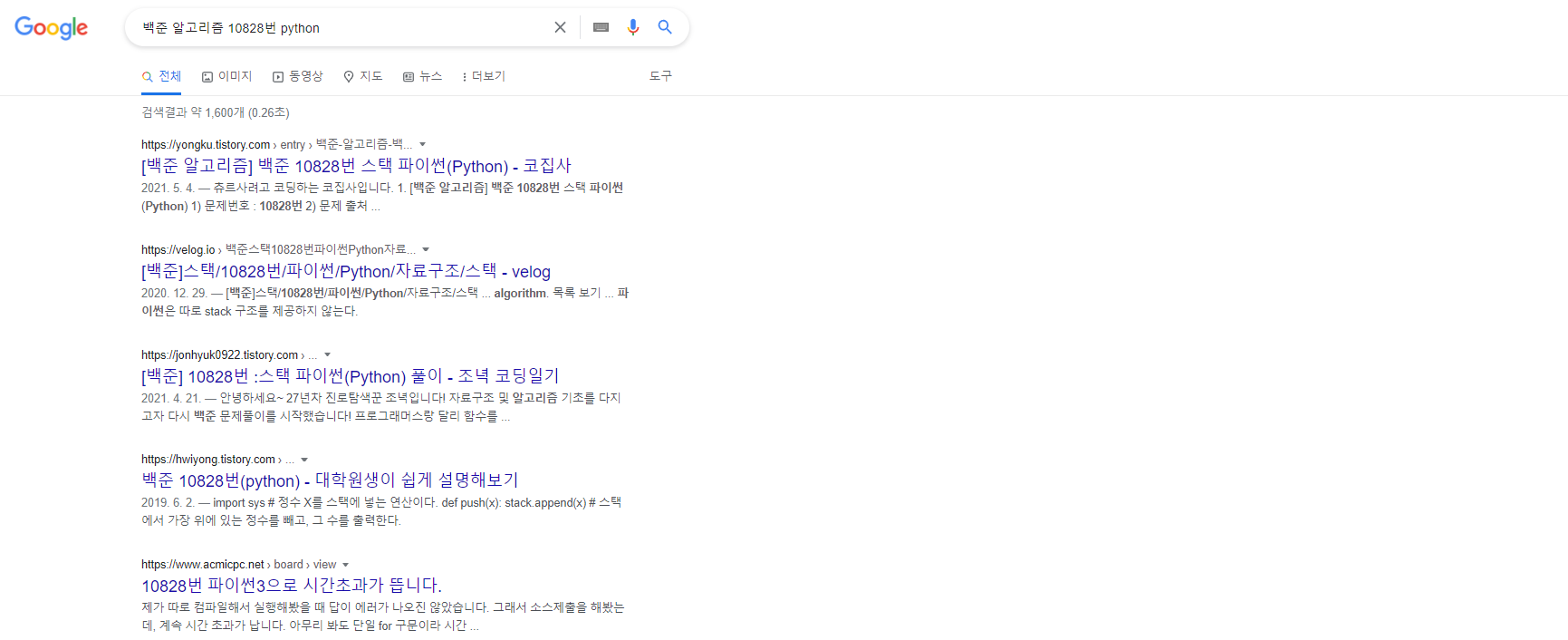1568x640 pixels.
Task: Open velog.io result options arrow
Action: (x=426, y=250)
